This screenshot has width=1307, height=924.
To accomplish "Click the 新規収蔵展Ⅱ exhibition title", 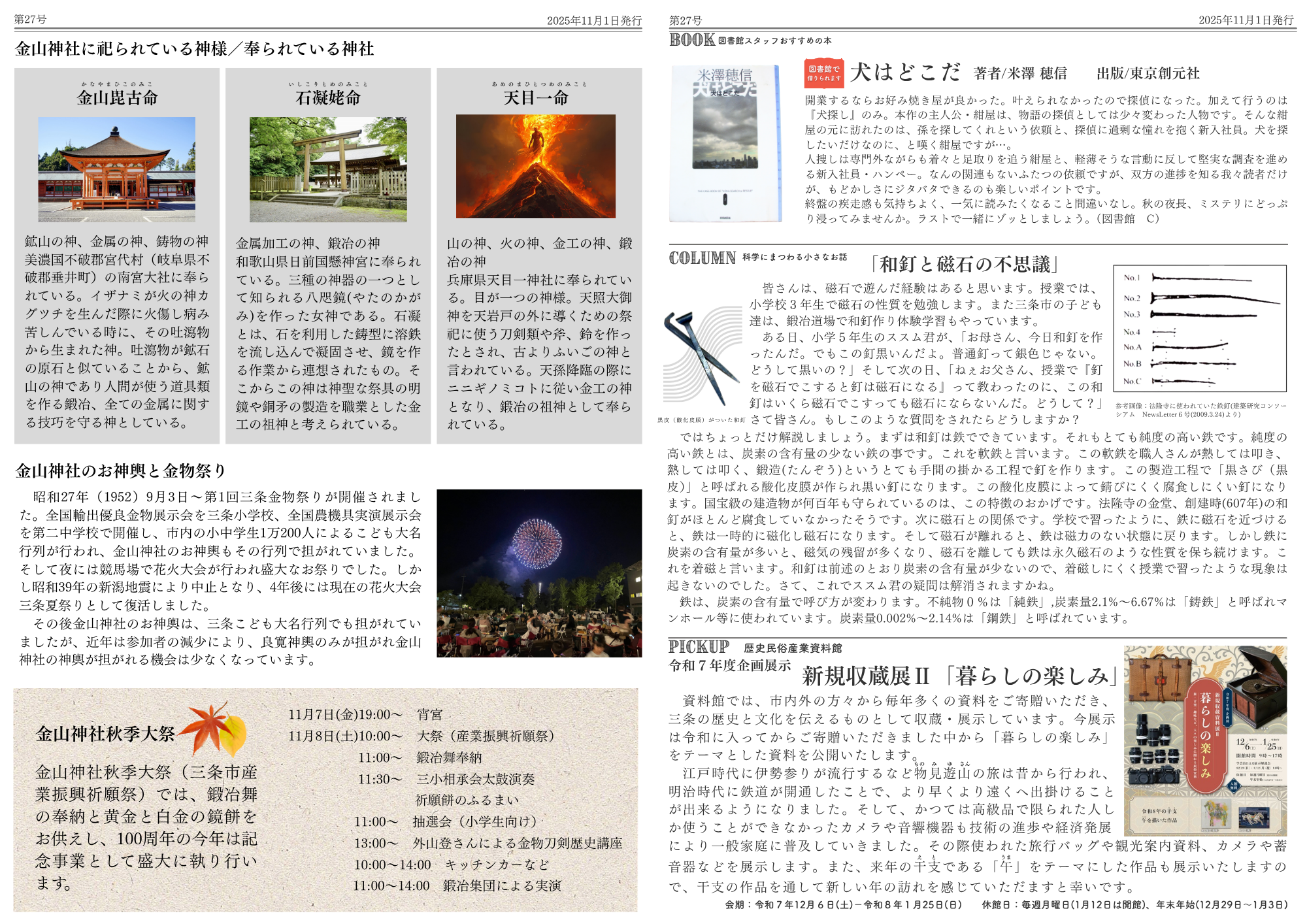I will [x=959, y=676].
